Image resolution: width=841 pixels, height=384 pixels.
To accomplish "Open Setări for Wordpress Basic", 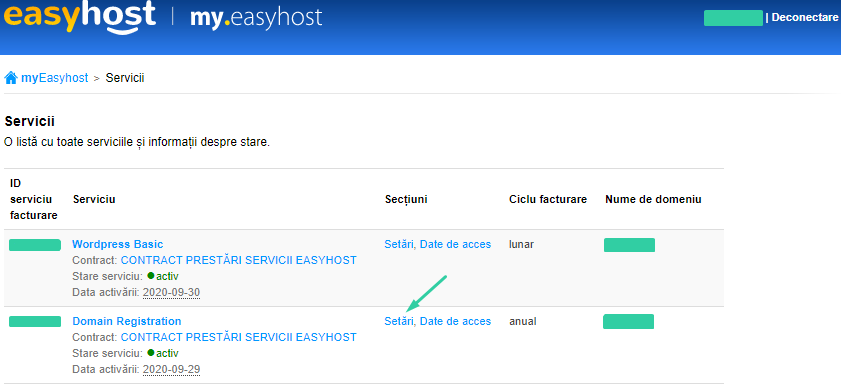I will (x=399, y=245).
